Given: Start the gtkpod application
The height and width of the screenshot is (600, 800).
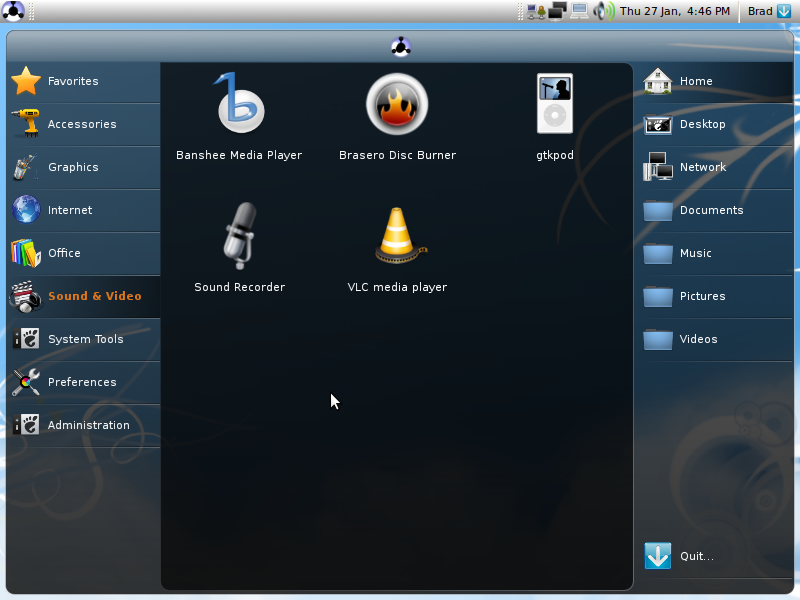Looking at the screenshot, I should (x=555, y=116).
